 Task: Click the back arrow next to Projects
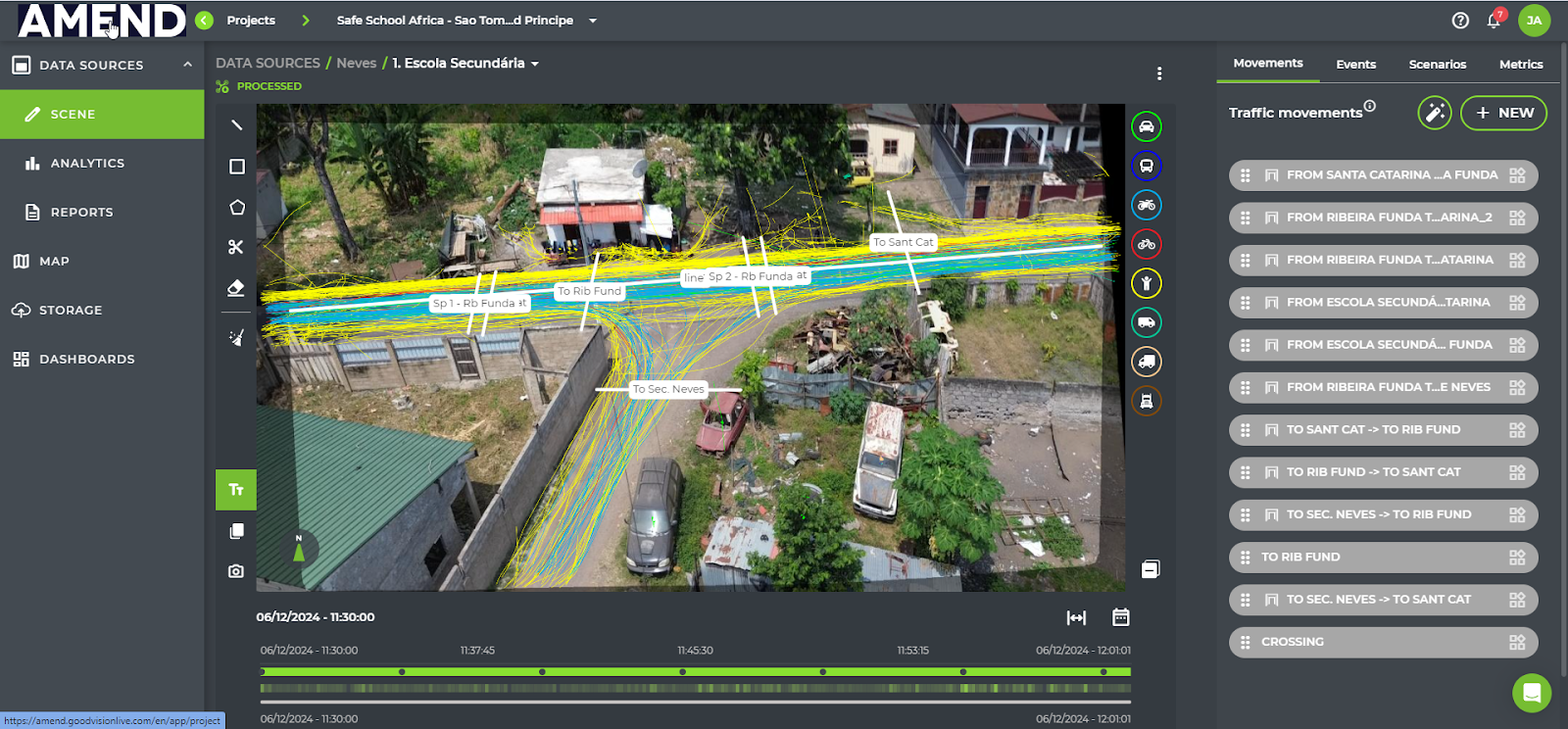(x=204, y=20)
